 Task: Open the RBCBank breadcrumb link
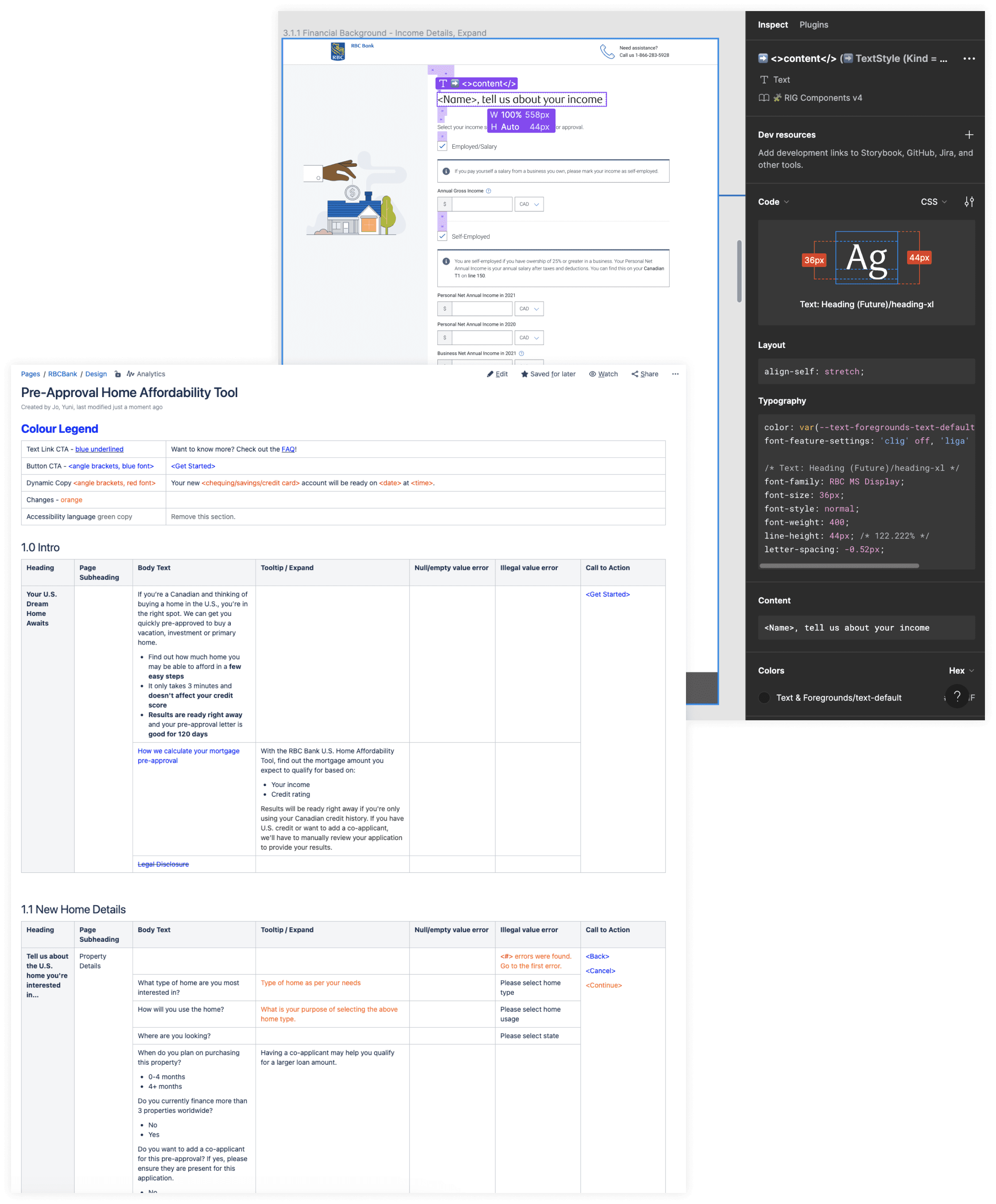coord(62,375)
